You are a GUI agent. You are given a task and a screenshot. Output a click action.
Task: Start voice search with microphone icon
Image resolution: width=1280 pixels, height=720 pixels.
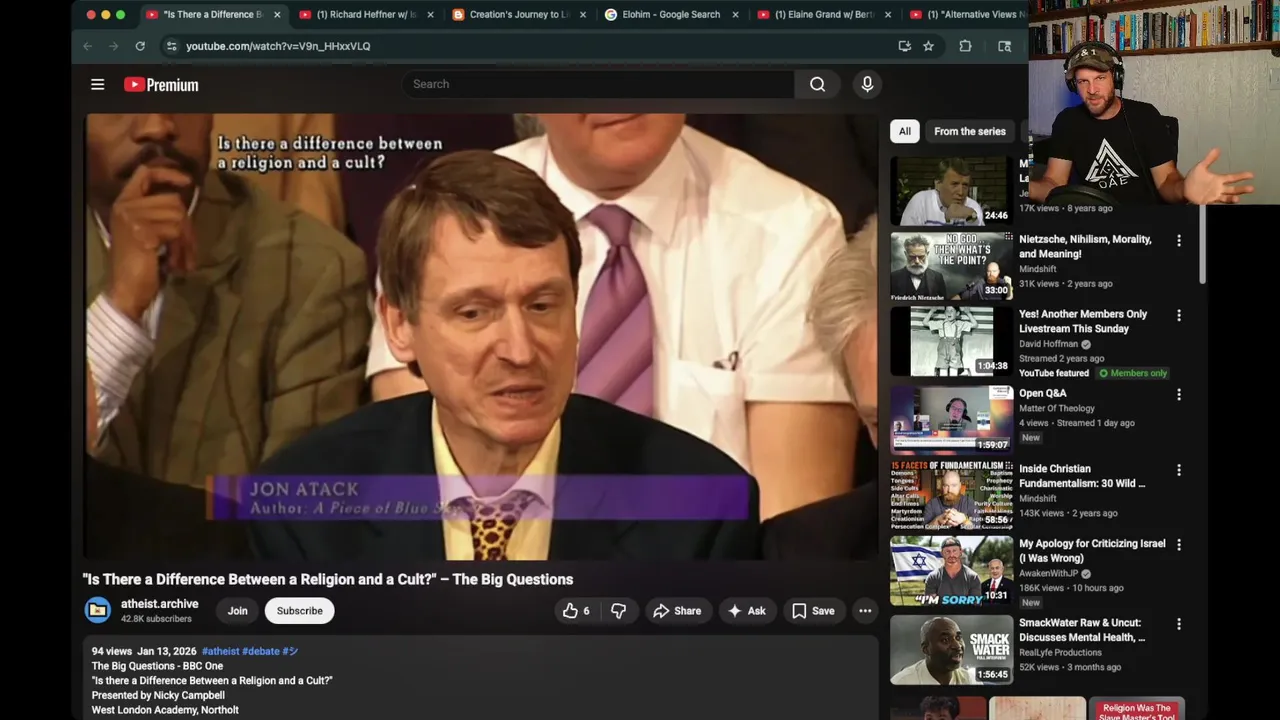pos(867,85)
